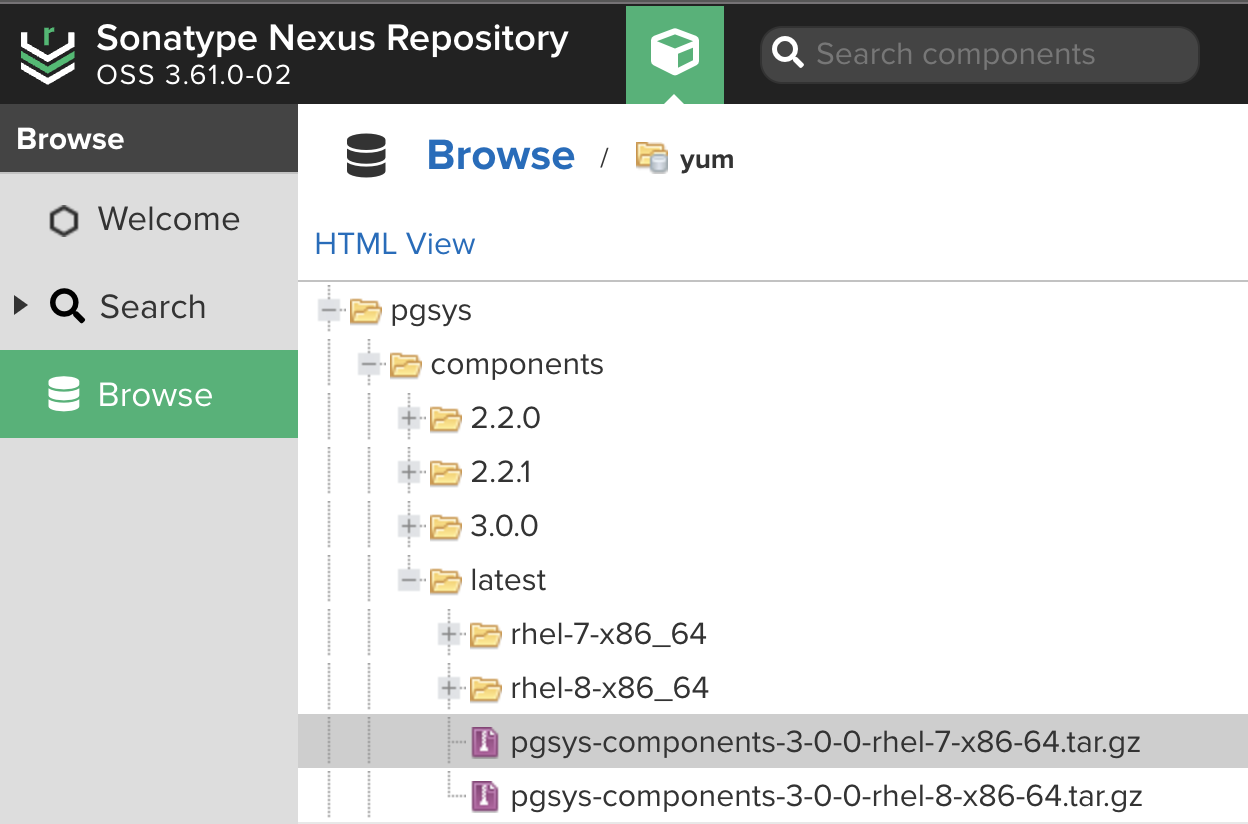
Task: Select the components tree row label
Action: pyautogui.click(x=517, y=365)
